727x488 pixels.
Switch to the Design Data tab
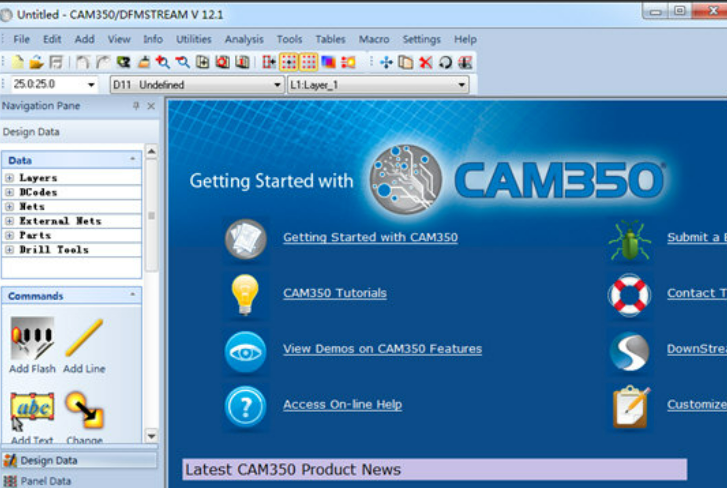pyautogui.click(x=79, y=460)
